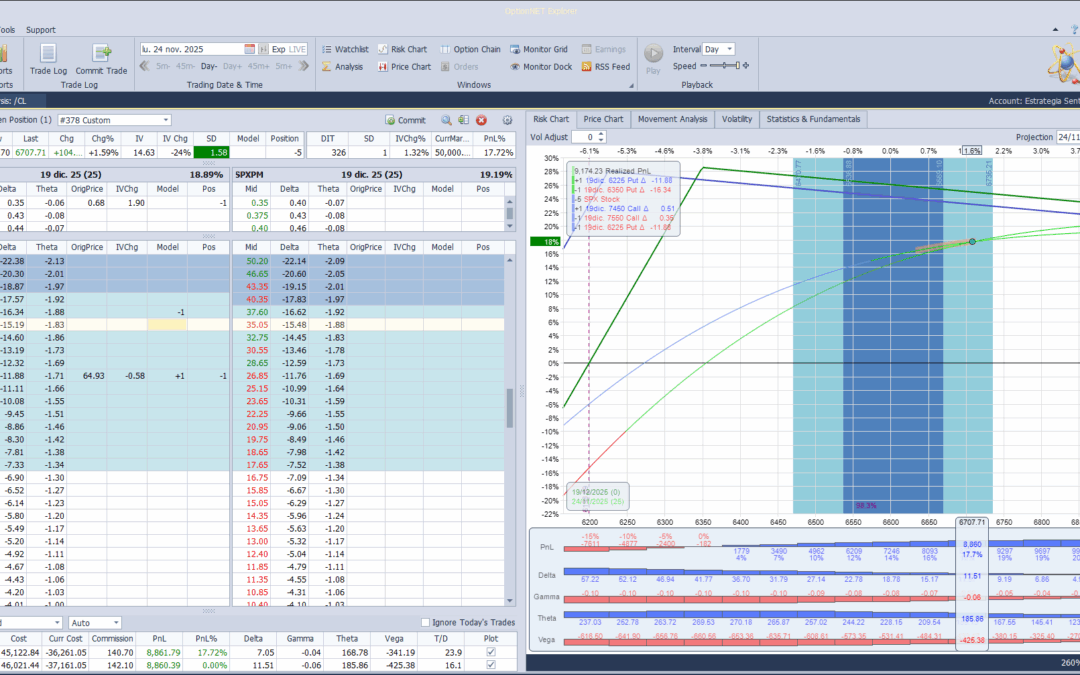Toggle Plot checkbox in the 23.9 T/D row
Image resolution: width=1080 pixels, height=675 pixels.
click(490, 652)
